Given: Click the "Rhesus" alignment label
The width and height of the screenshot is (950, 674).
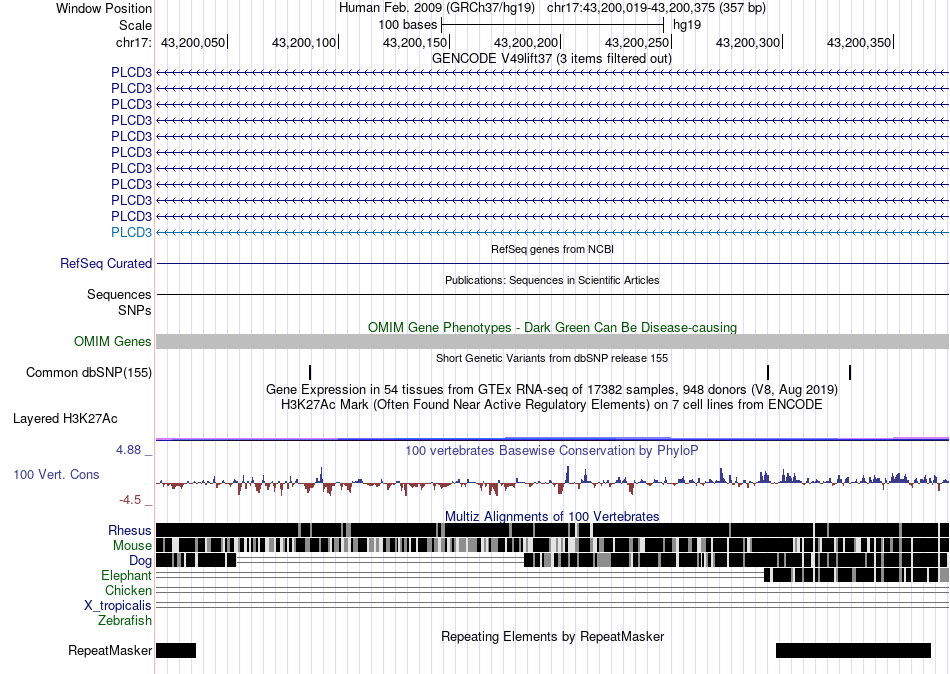Looking at the screenshot, I should [130, 531].
